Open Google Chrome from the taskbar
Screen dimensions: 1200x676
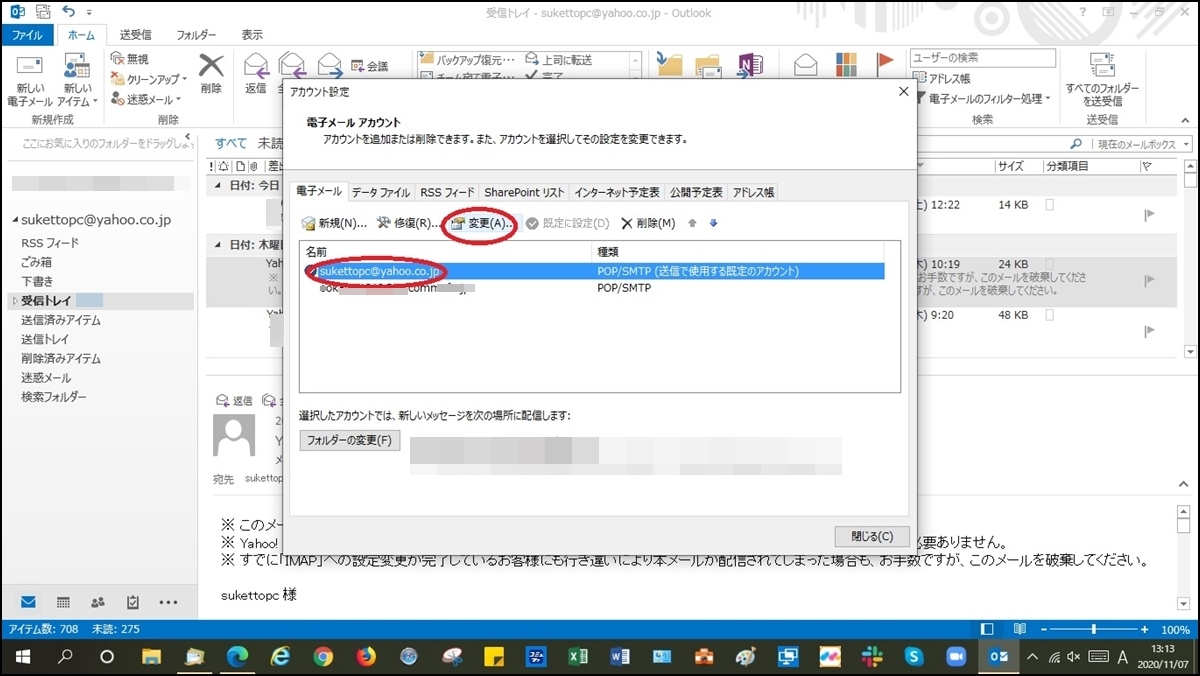click(x=322, y=657)
